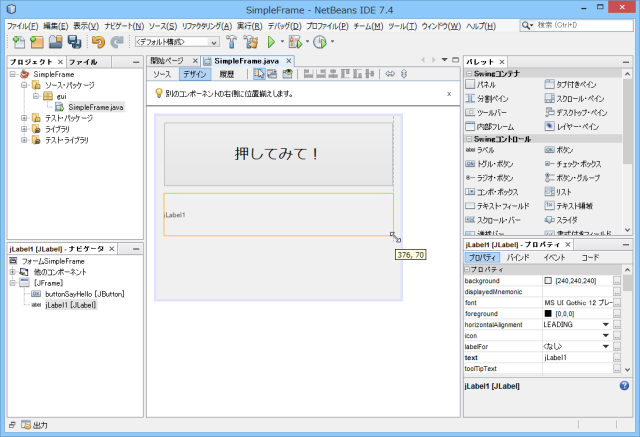Pick the Label component in palette
The height and width of the screenshot is (437, 640).
(x=480, y=150)
